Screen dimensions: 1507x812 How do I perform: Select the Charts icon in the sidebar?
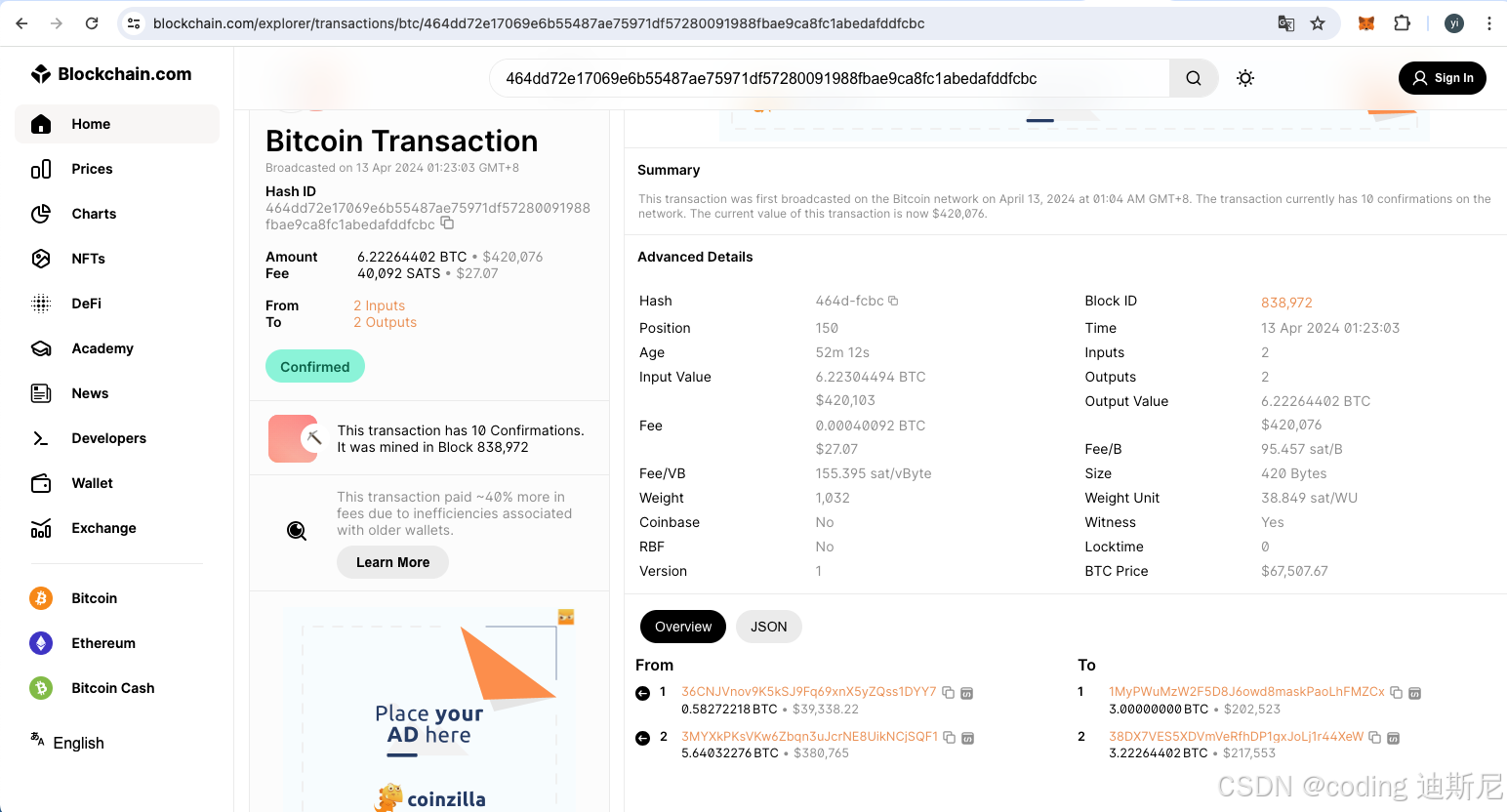click(x=41, y=214)
